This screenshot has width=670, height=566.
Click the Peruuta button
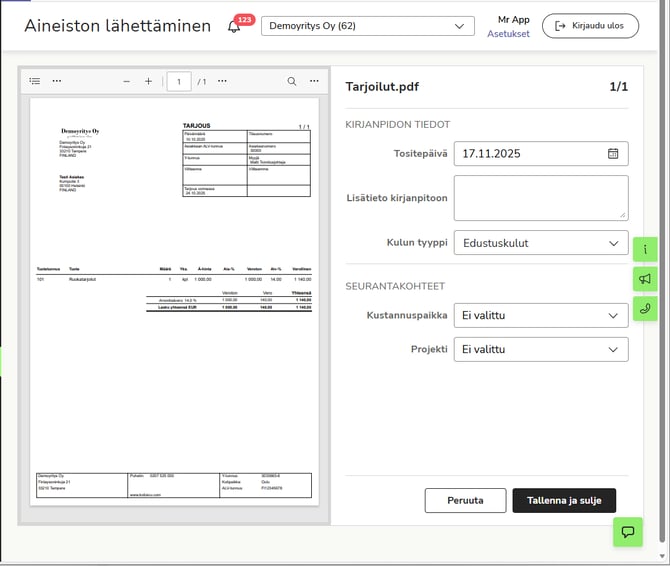point(465,500)
